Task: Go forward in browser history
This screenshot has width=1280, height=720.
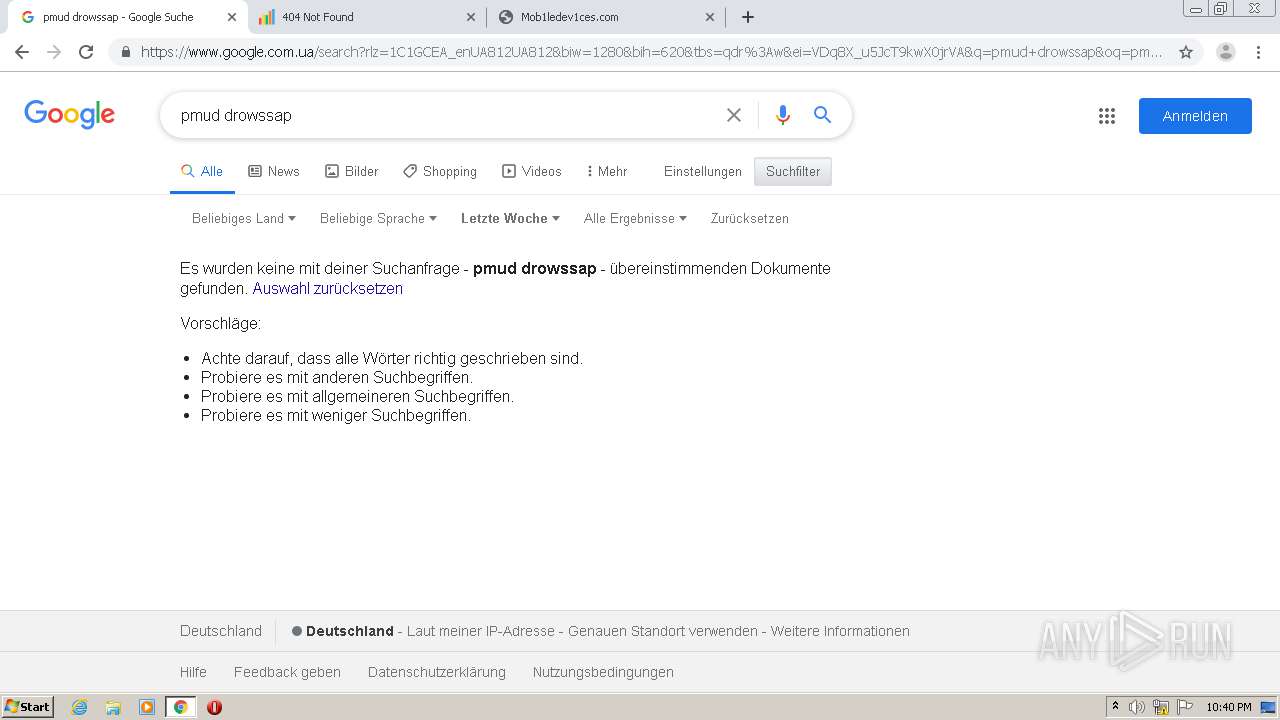Action: tap(54, 52)
